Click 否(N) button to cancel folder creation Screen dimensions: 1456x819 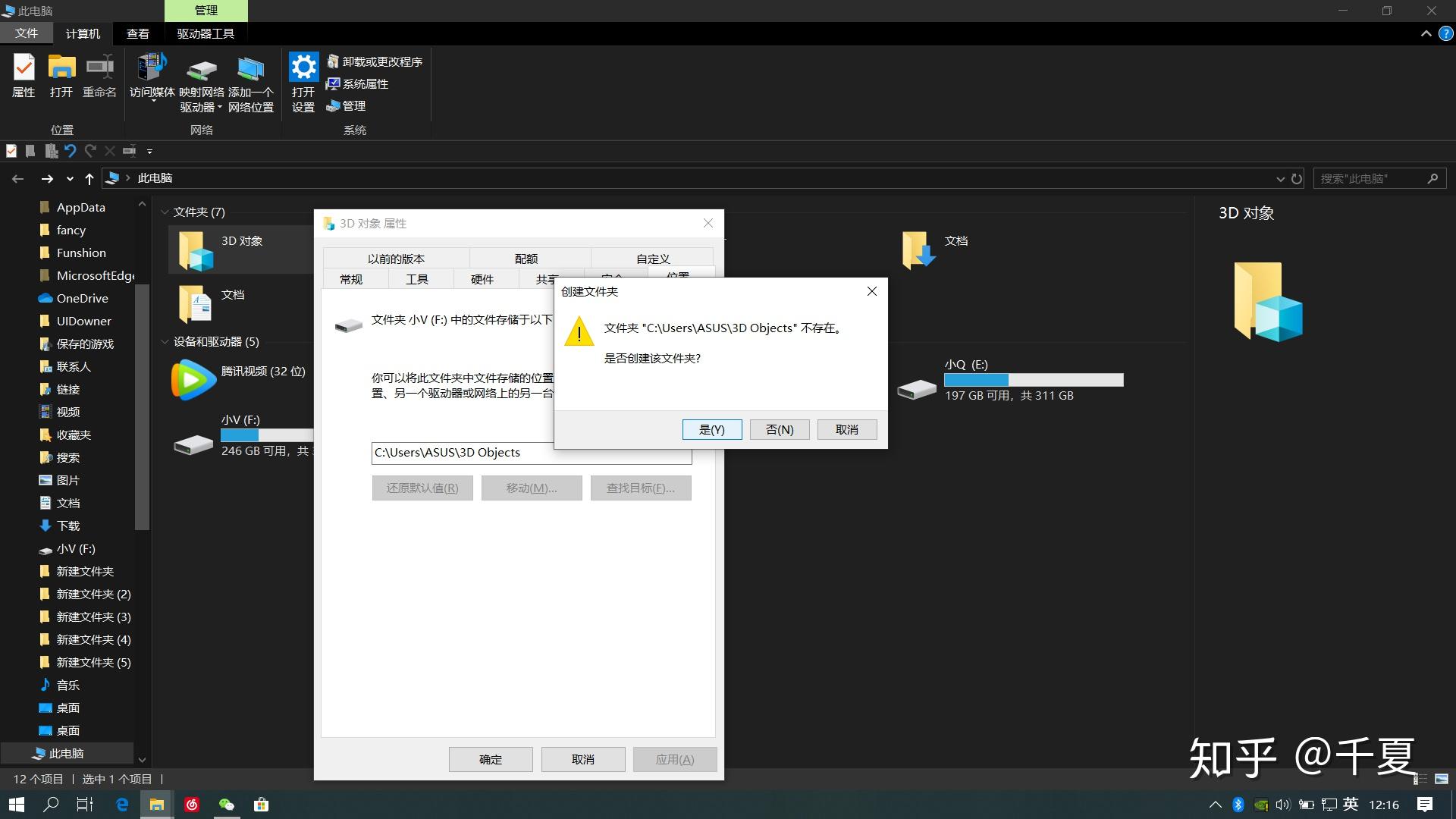[x=779, y=429]
